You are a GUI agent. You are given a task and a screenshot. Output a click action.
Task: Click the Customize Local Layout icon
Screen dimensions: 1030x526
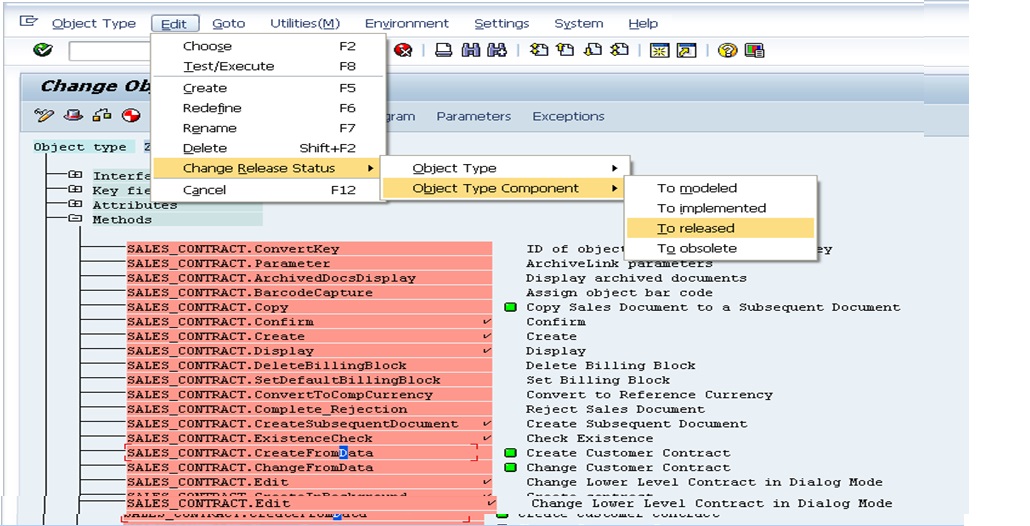pos(755,51)
